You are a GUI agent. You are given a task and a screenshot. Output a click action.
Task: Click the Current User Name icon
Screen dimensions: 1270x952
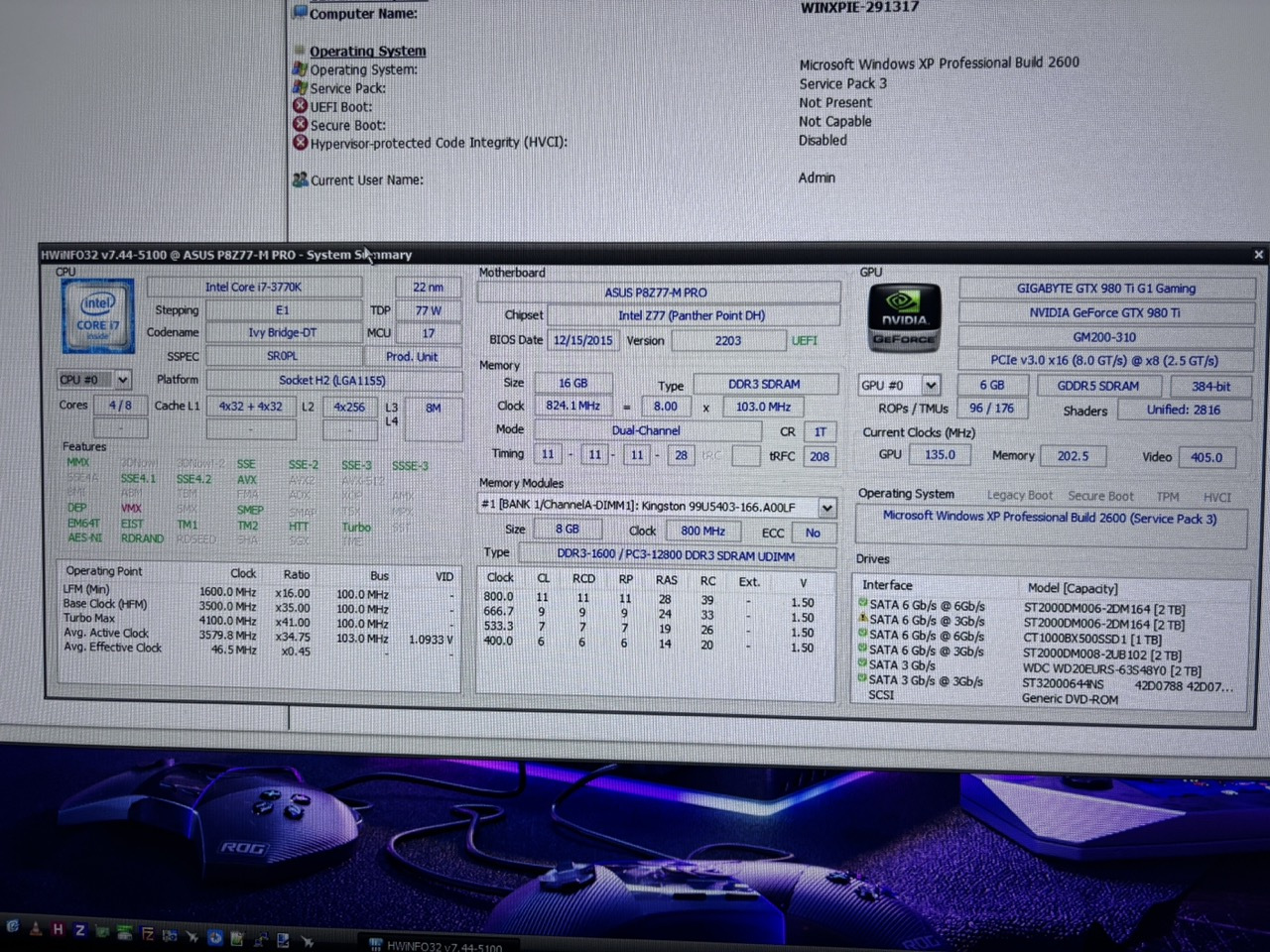tap(300, 179)
